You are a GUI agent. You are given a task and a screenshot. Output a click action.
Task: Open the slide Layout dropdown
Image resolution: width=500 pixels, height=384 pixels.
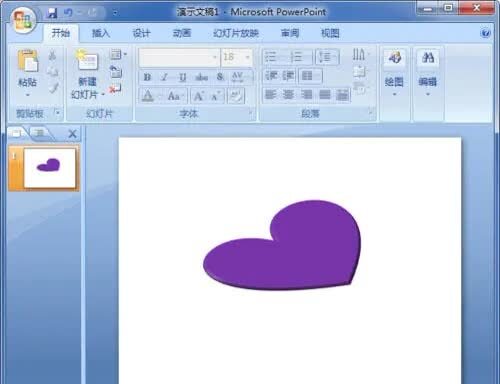click(118, 55)
